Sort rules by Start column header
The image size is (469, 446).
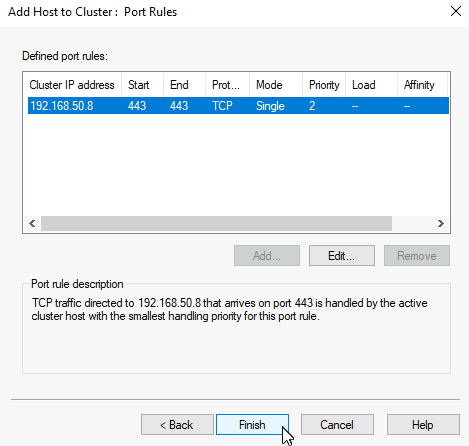(142, 85)
